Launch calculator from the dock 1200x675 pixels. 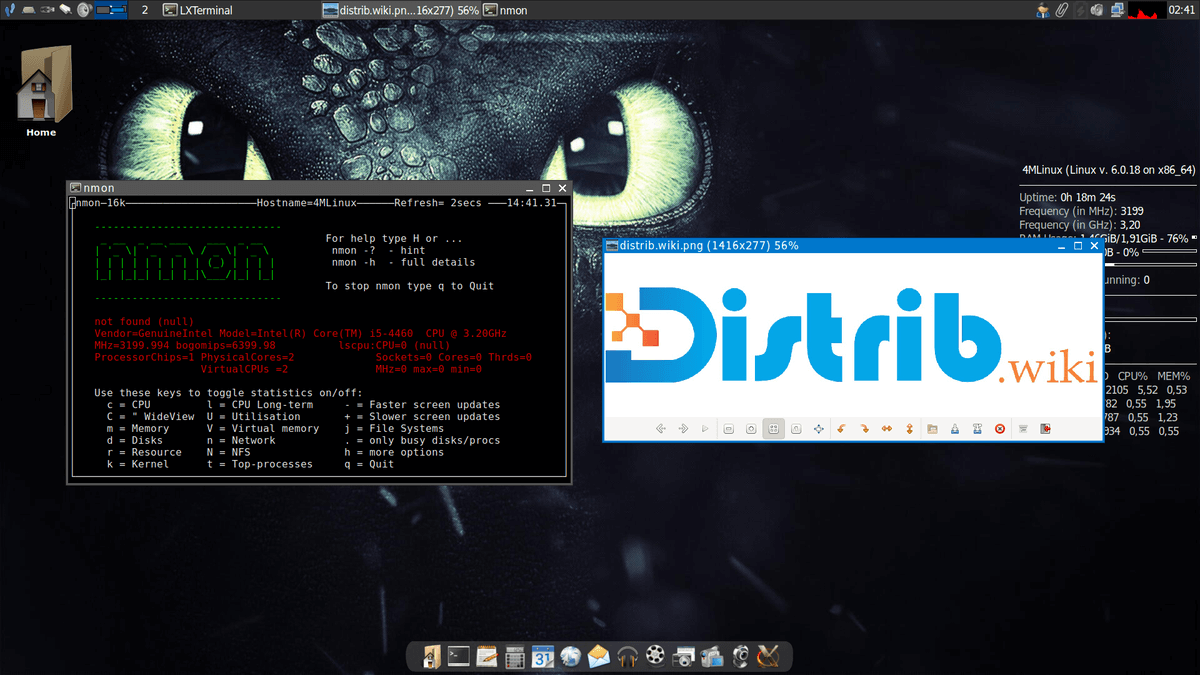[x=515, y=657]
